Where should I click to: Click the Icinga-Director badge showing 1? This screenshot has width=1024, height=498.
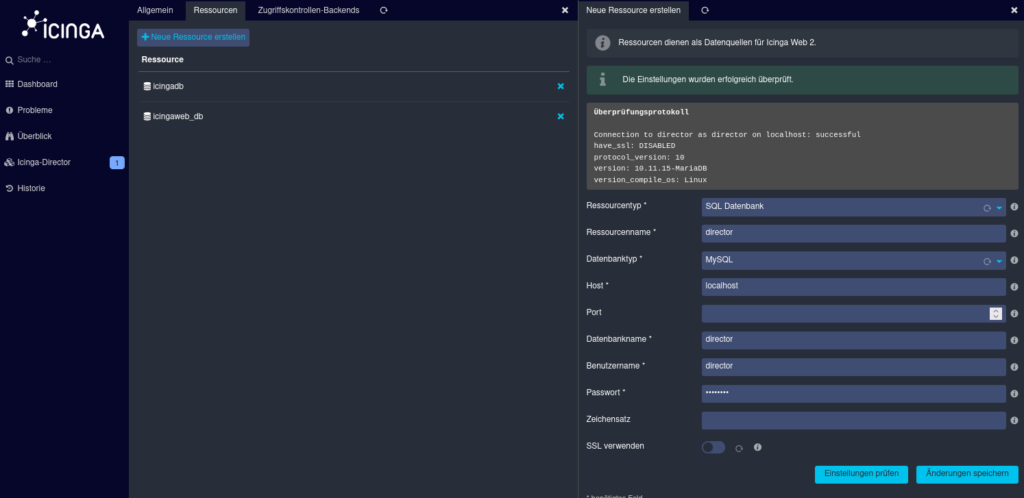[x=117, y=163]
